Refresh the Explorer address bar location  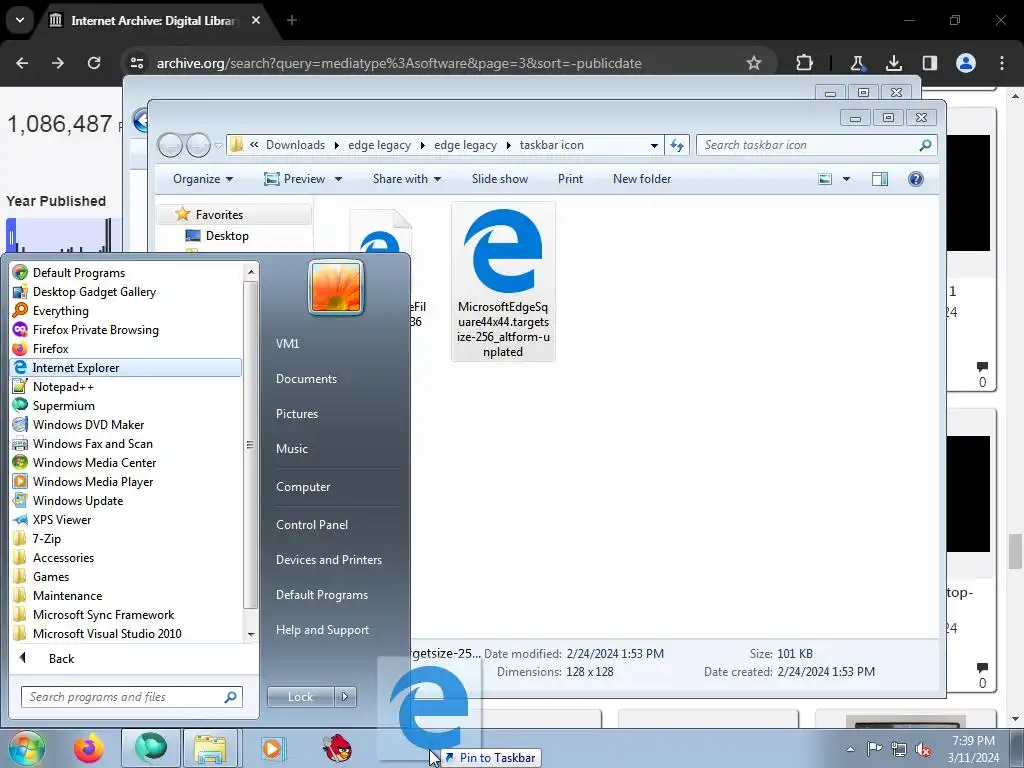pyautogui.click(x=677, y=145)
